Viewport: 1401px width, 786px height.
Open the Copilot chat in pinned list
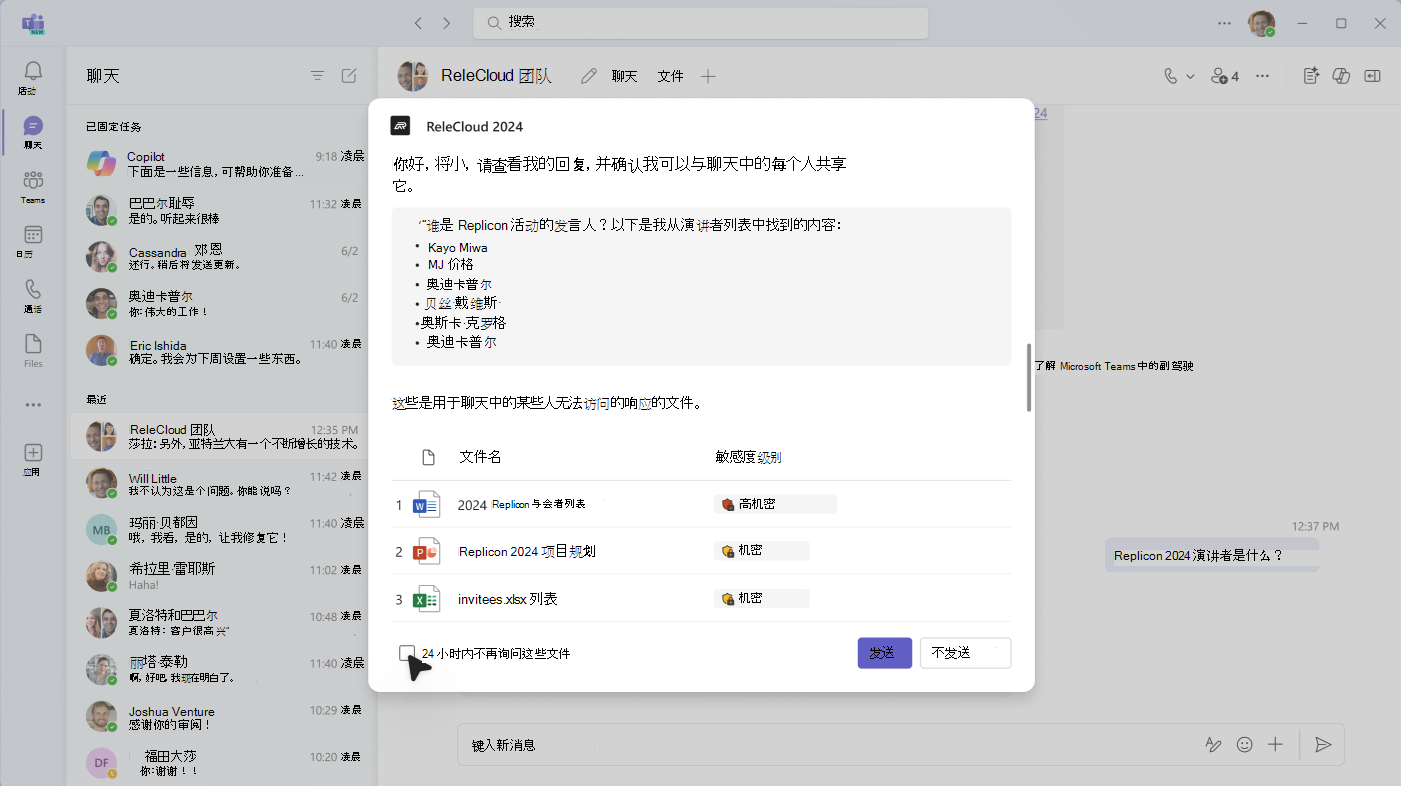coord(224,163)
